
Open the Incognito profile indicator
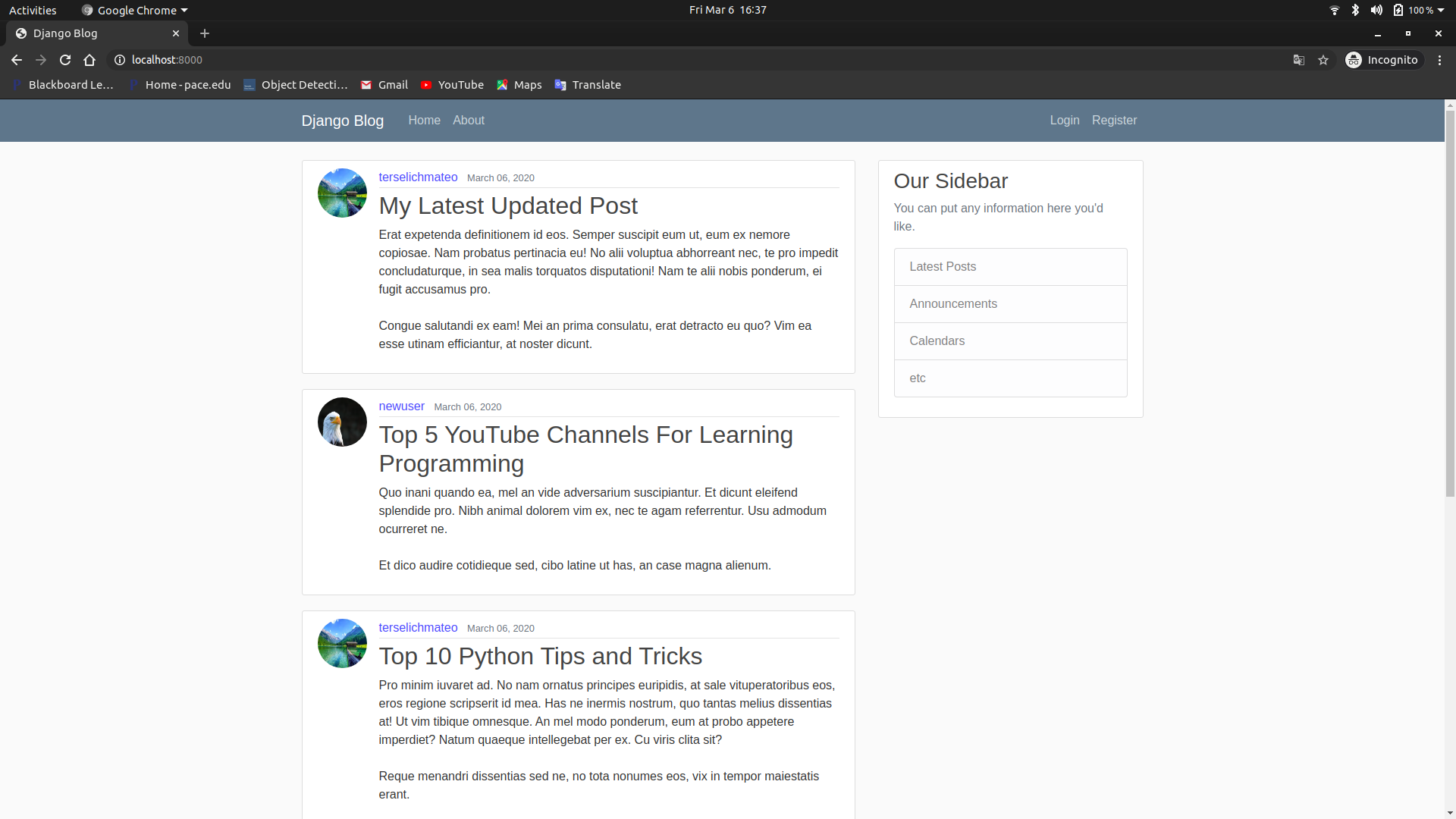(x=1382, y=60)
